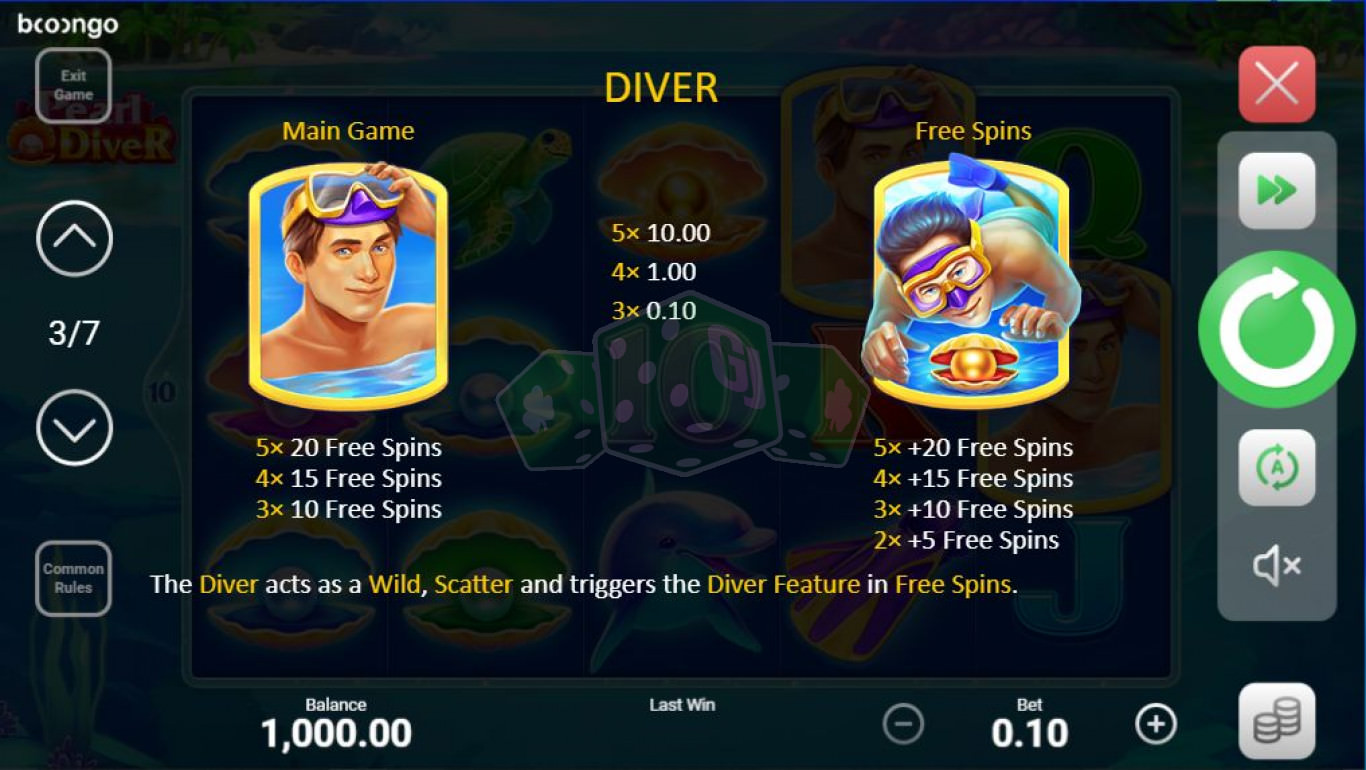Click the 1,000.00 balance display
The height and width of the screenshot is (770, 1366).
point(336,733)
